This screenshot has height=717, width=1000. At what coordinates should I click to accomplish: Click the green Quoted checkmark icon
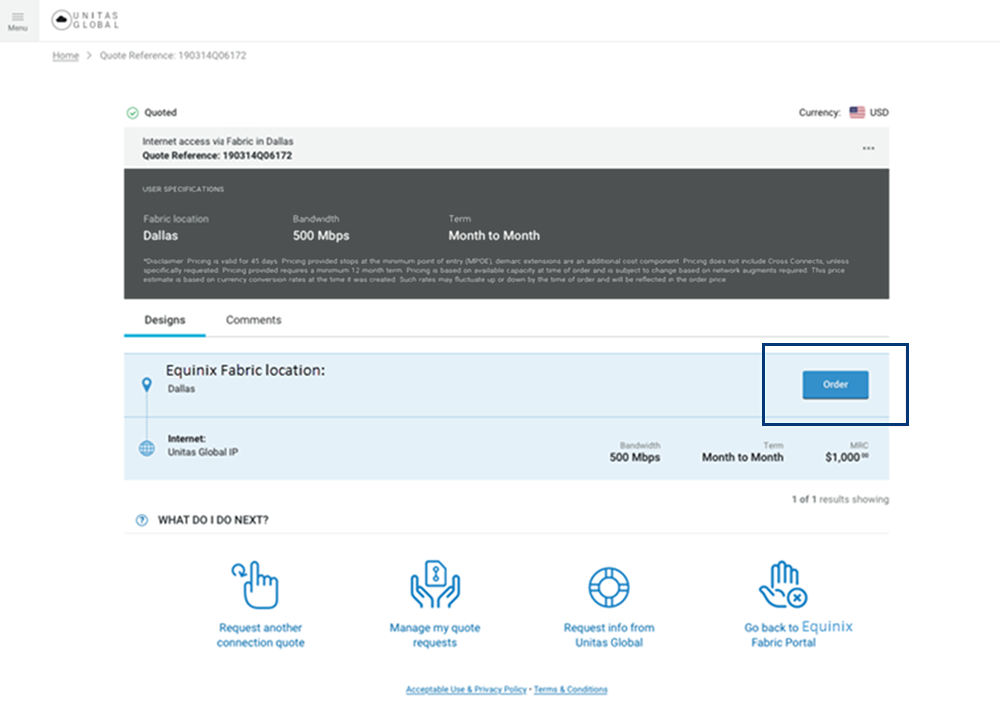pyautogui.click(x=132, y=113)
